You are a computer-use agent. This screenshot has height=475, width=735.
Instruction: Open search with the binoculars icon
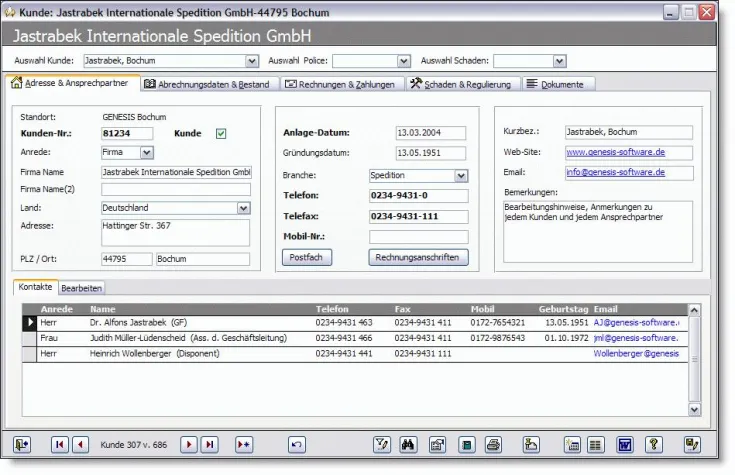pyautogui.click(x=409, y=444)
